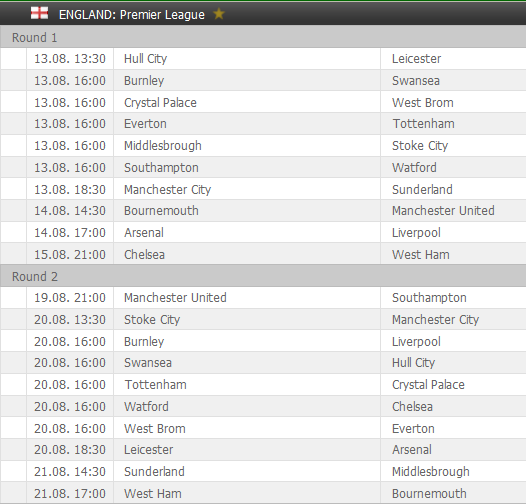526x504 pixels.
Task: Select the Chelsea vs West Ham fixture
Action: [263, 254]
